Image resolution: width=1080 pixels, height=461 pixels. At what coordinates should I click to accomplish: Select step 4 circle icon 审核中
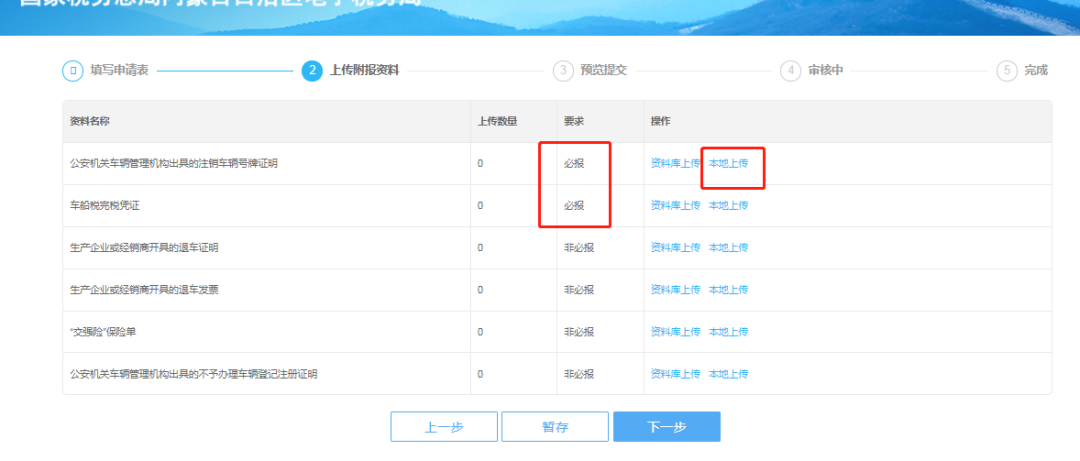coord(790,71)
